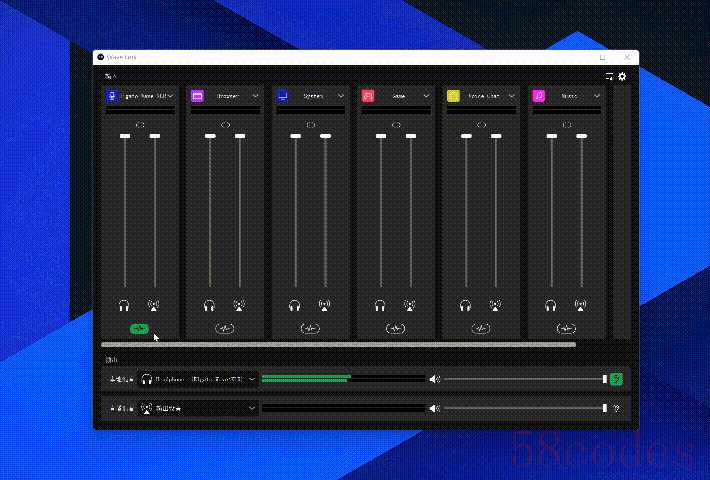Viewport: 710px width, 480px height.
Task: Open effects on the Game channel
Action: (x=395, y=328)
